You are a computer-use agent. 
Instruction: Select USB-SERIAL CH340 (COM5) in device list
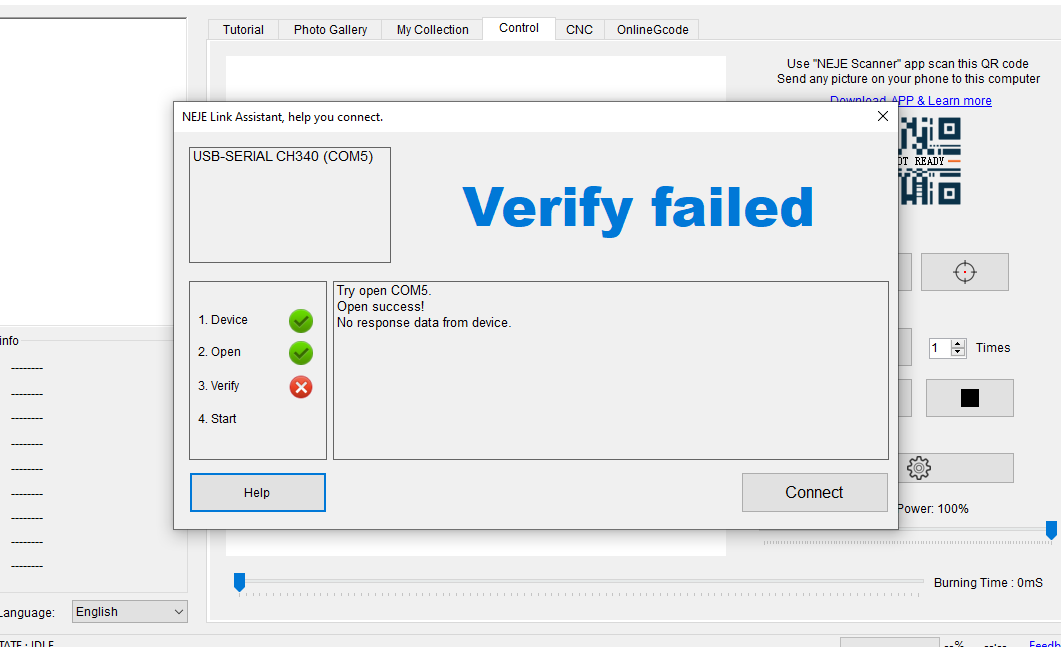283,157
